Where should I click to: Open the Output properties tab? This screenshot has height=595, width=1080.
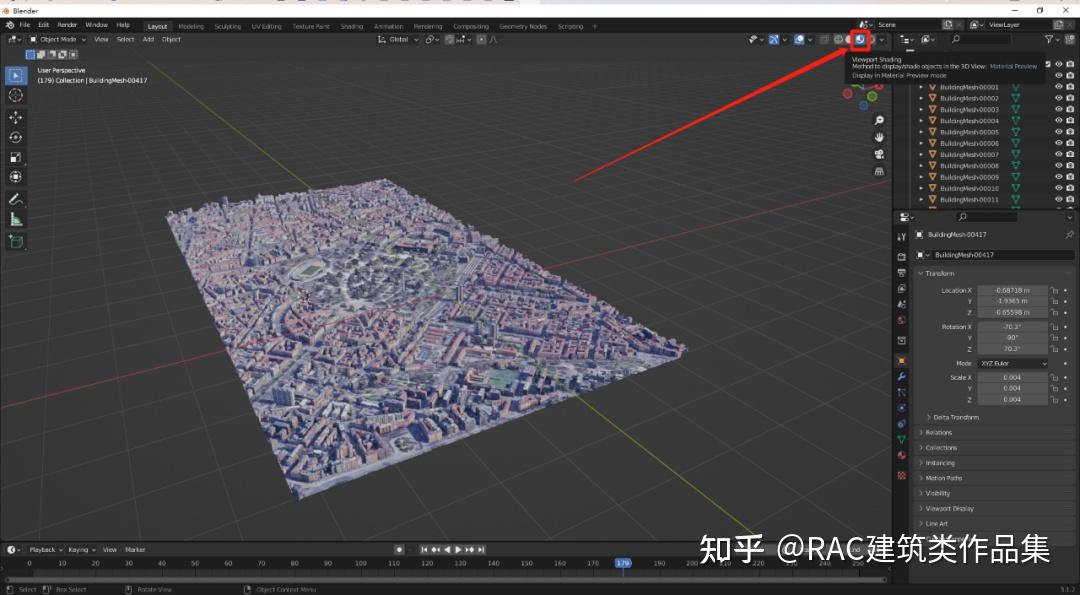(902, 273)
